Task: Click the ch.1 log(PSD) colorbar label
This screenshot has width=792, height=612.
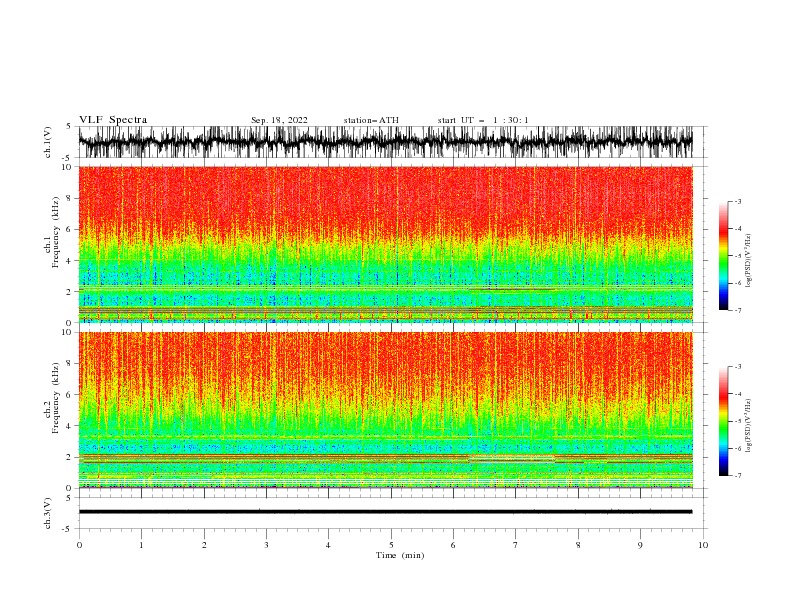Action: tap(750, 261)
